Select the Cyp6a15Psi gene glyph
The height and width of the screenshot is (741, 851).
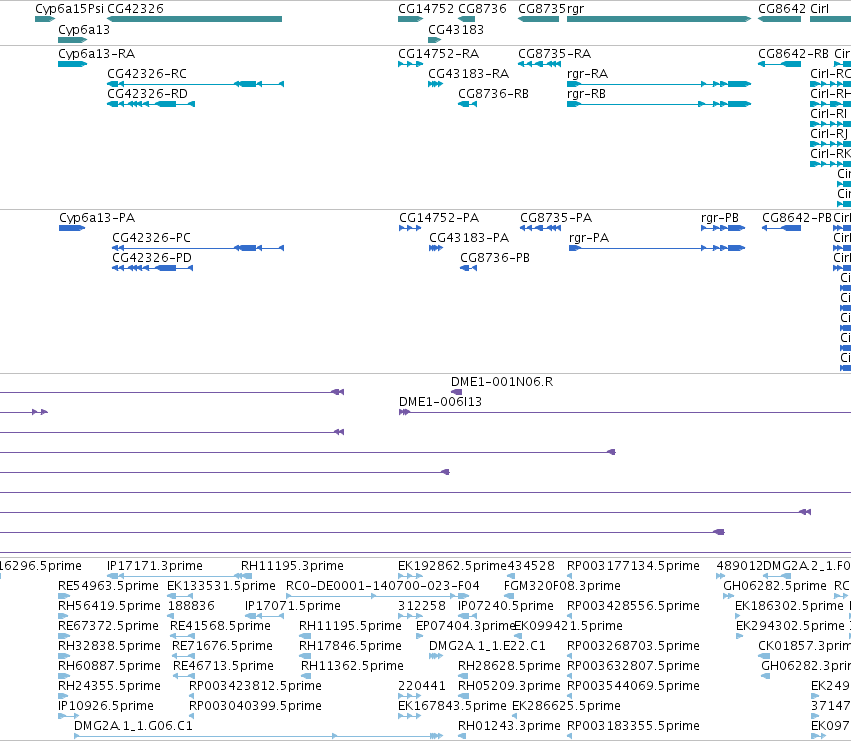click(45, 19)
